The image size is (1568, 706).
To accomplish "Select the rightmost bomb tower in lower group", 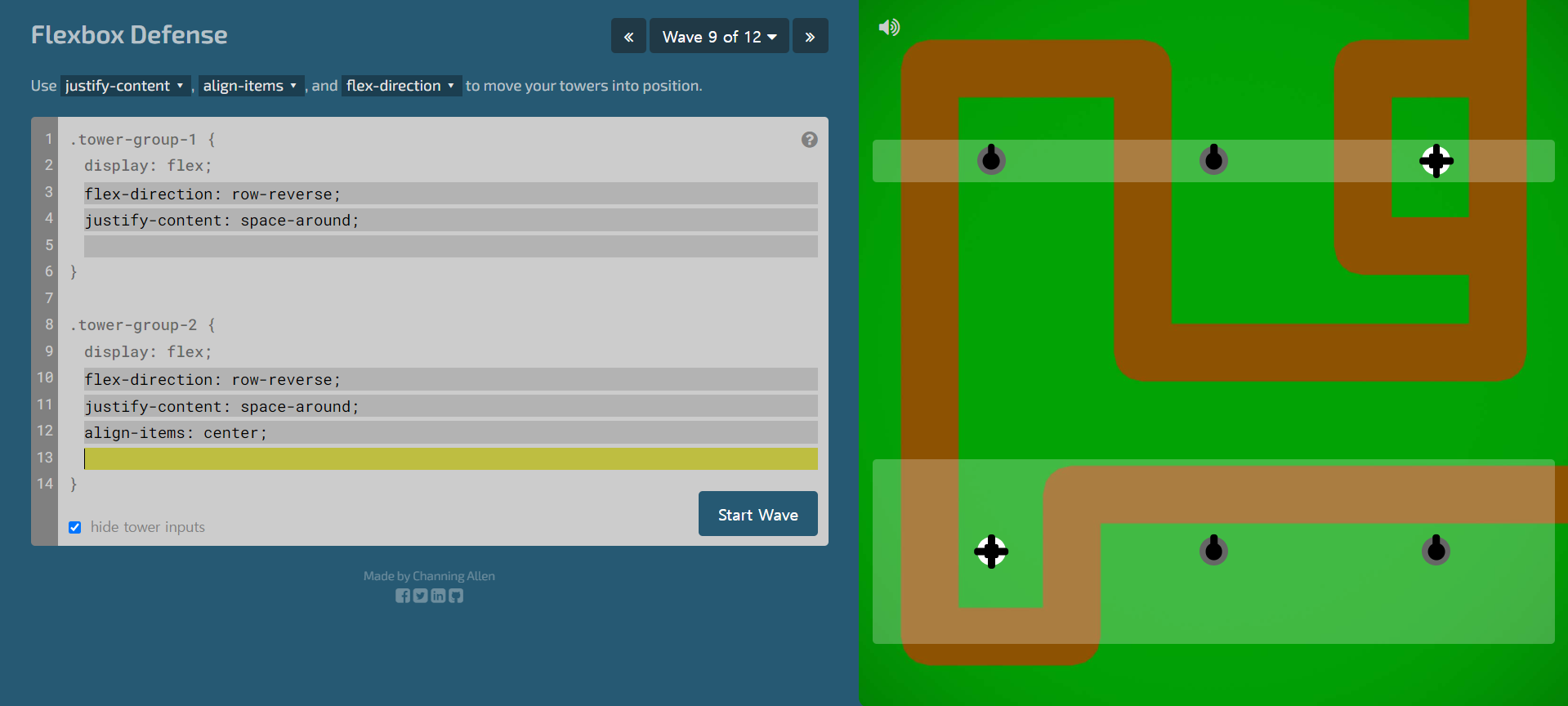I will (x=1436, y=550).
